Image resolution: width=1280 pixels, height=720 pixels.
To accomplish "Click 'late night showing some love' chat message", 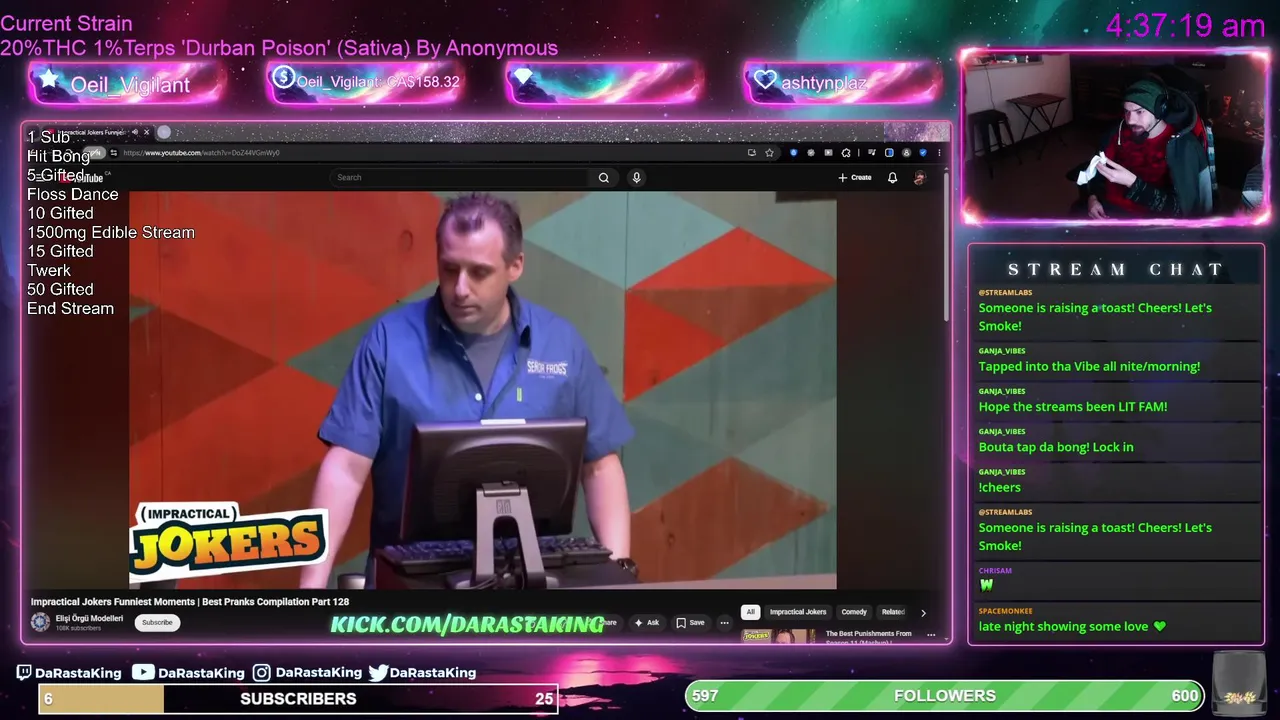I will tap(1072, 626).
